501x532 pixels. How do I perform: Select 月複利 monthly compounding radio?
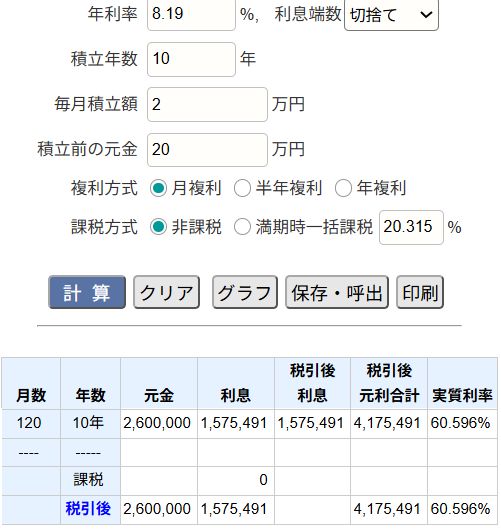158,188
